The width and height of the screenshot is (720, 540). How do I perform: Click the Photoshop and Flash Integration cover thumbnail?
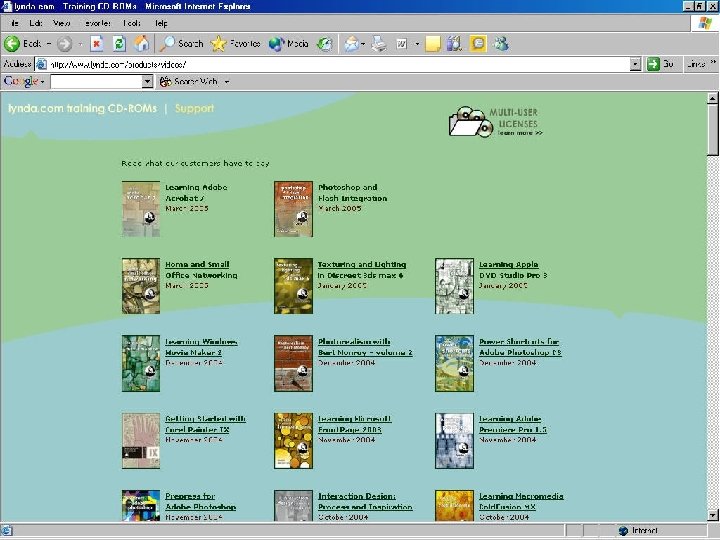(293, 209)
